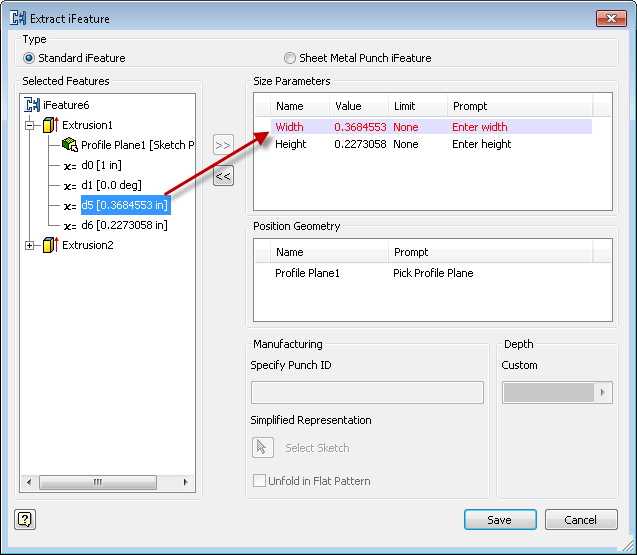Select the Standard iFeature radio button
637x555 pixels.
click(x=29, y=58)
